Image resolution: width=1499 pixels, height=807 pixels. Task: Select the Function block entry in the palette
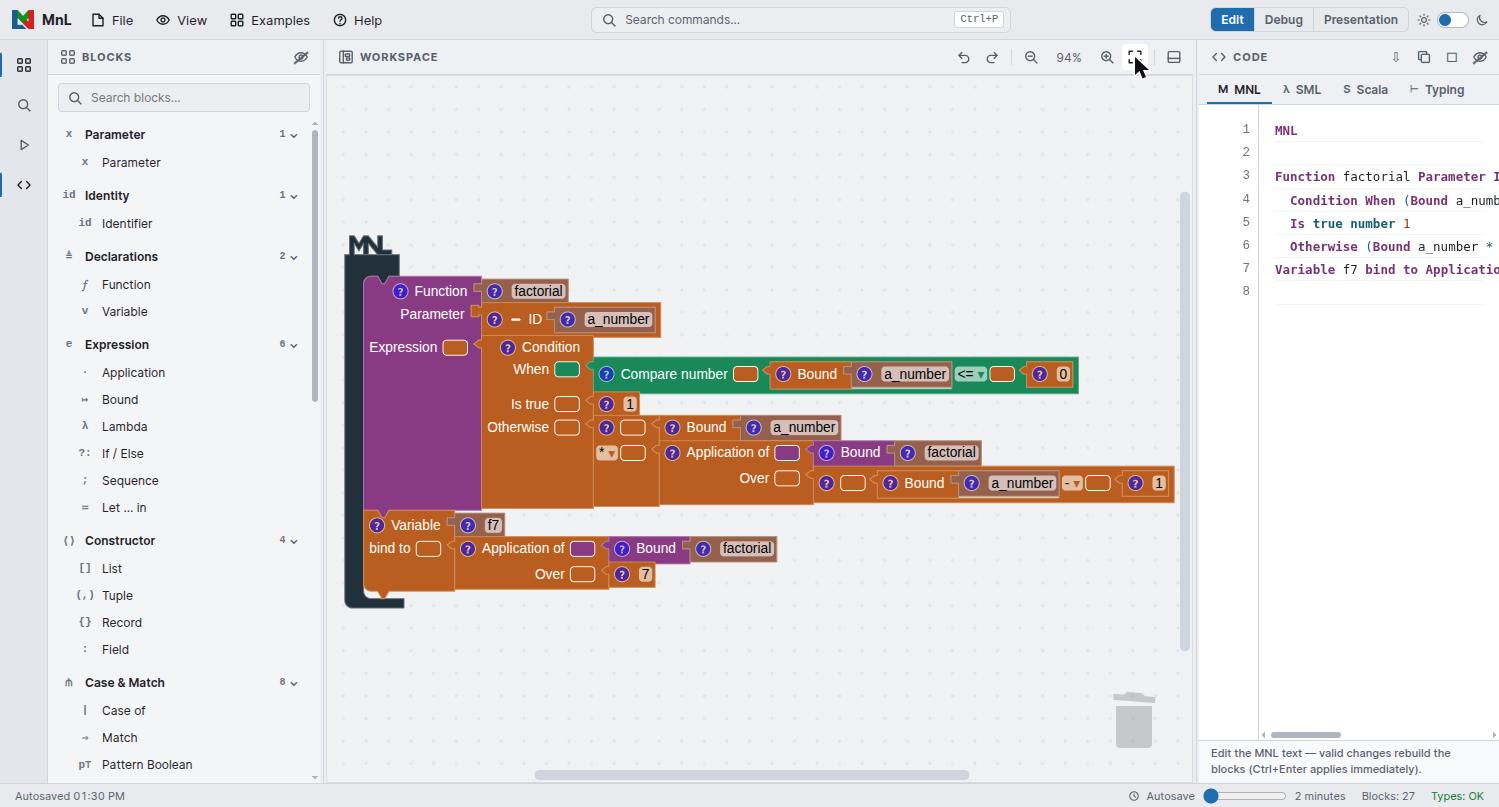pos(126,284)
